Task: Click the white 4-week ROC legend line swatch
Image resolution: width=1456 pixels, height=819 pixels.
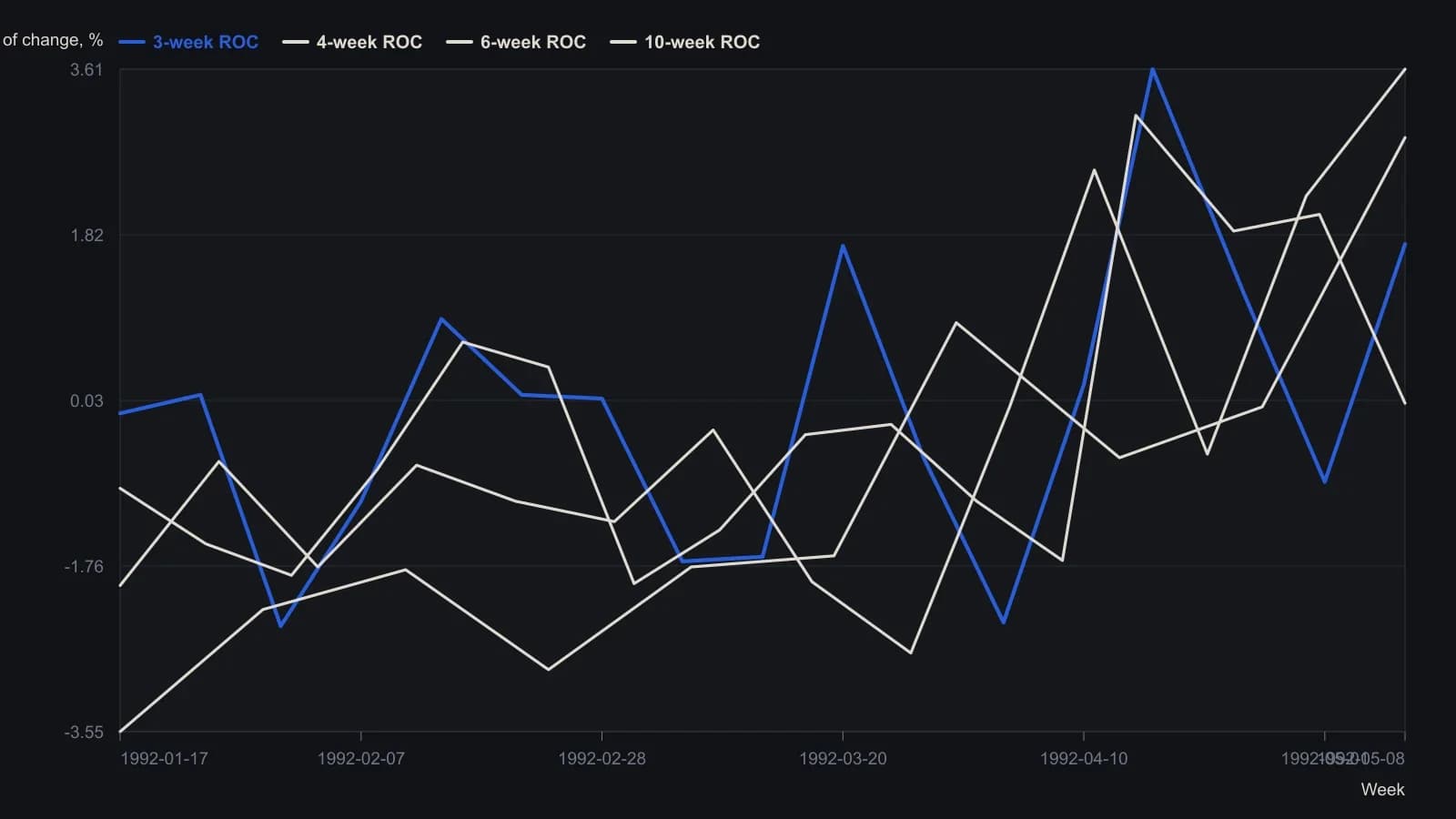Action: pos(296,42)
